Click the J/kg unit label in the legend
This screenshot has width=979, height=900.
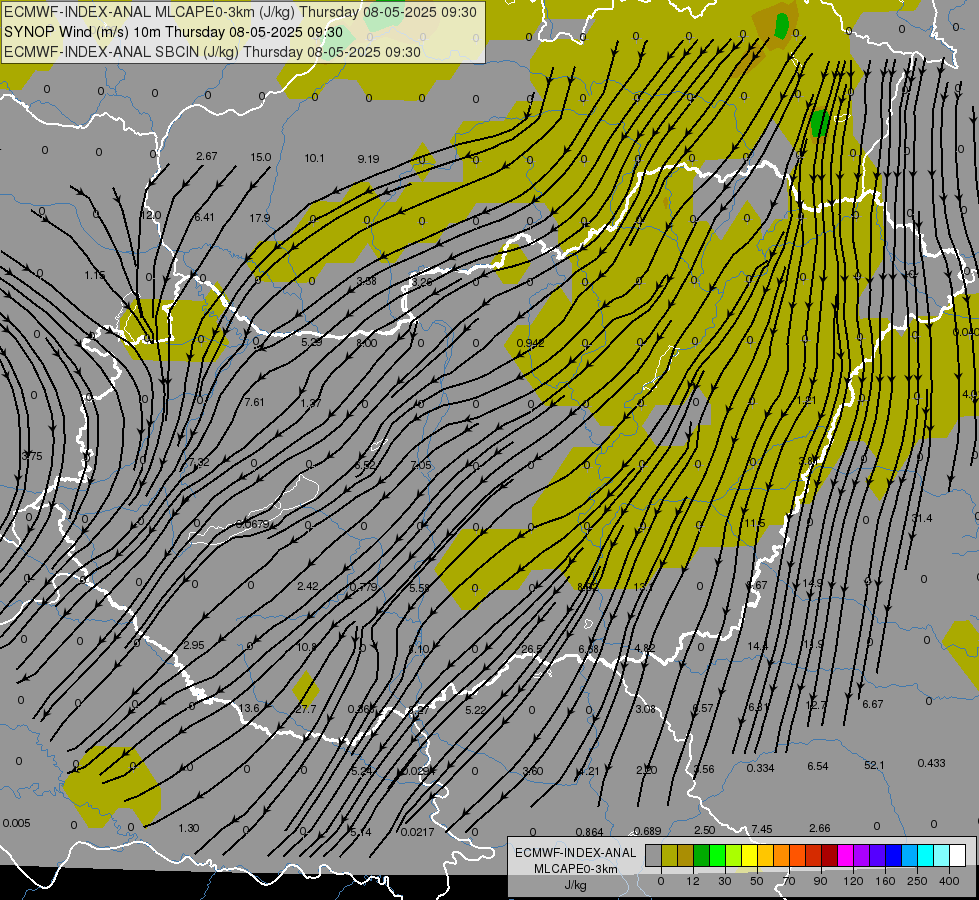pos(576,885)
